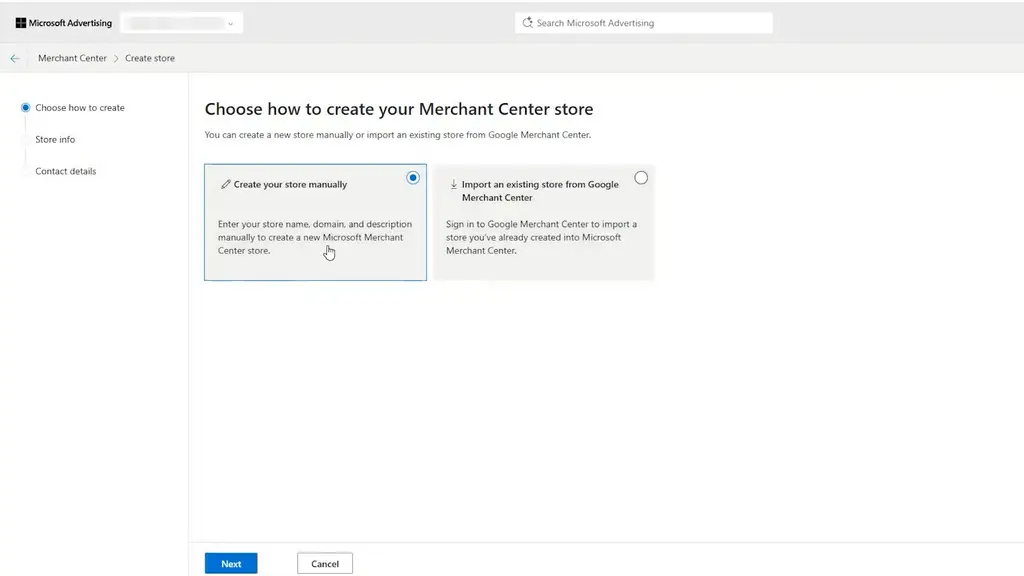
Task: Open Choose how to create step
Action: (x=80, y=108)
